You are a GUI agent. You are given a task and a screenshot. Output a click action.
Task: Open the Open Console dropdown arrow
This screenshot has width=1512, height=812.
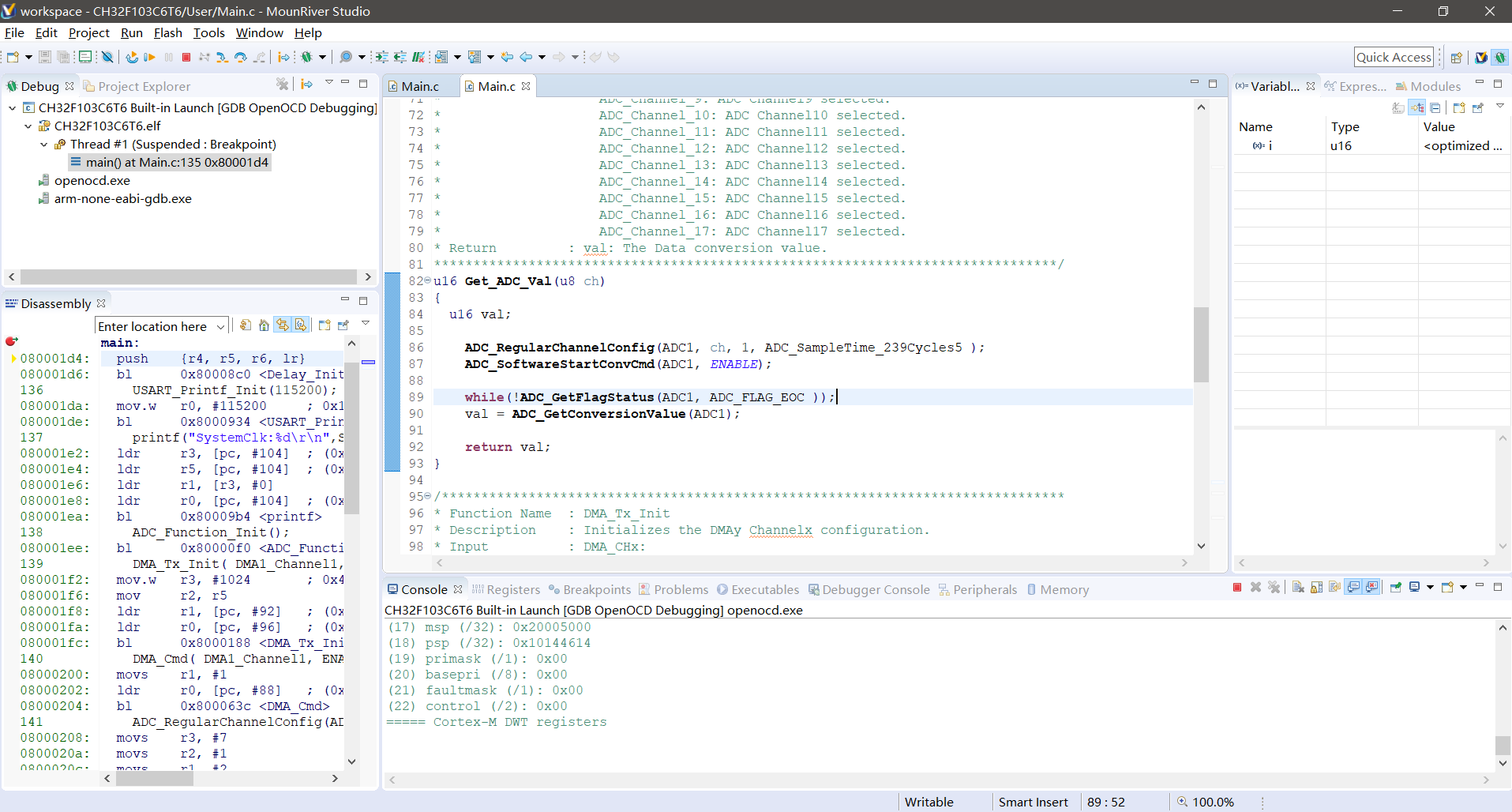click(1463, 588)
